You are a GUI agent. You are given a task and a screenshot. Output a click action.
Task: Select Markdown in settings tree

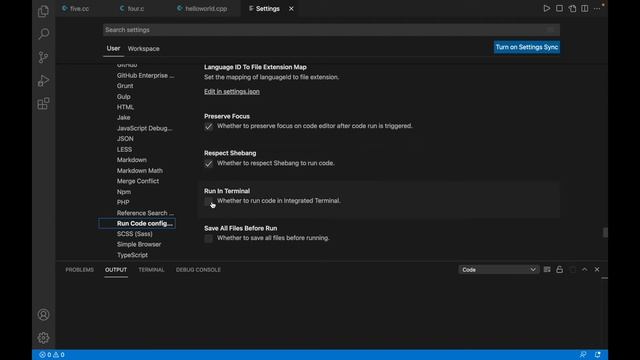click(x=132, y=160)
